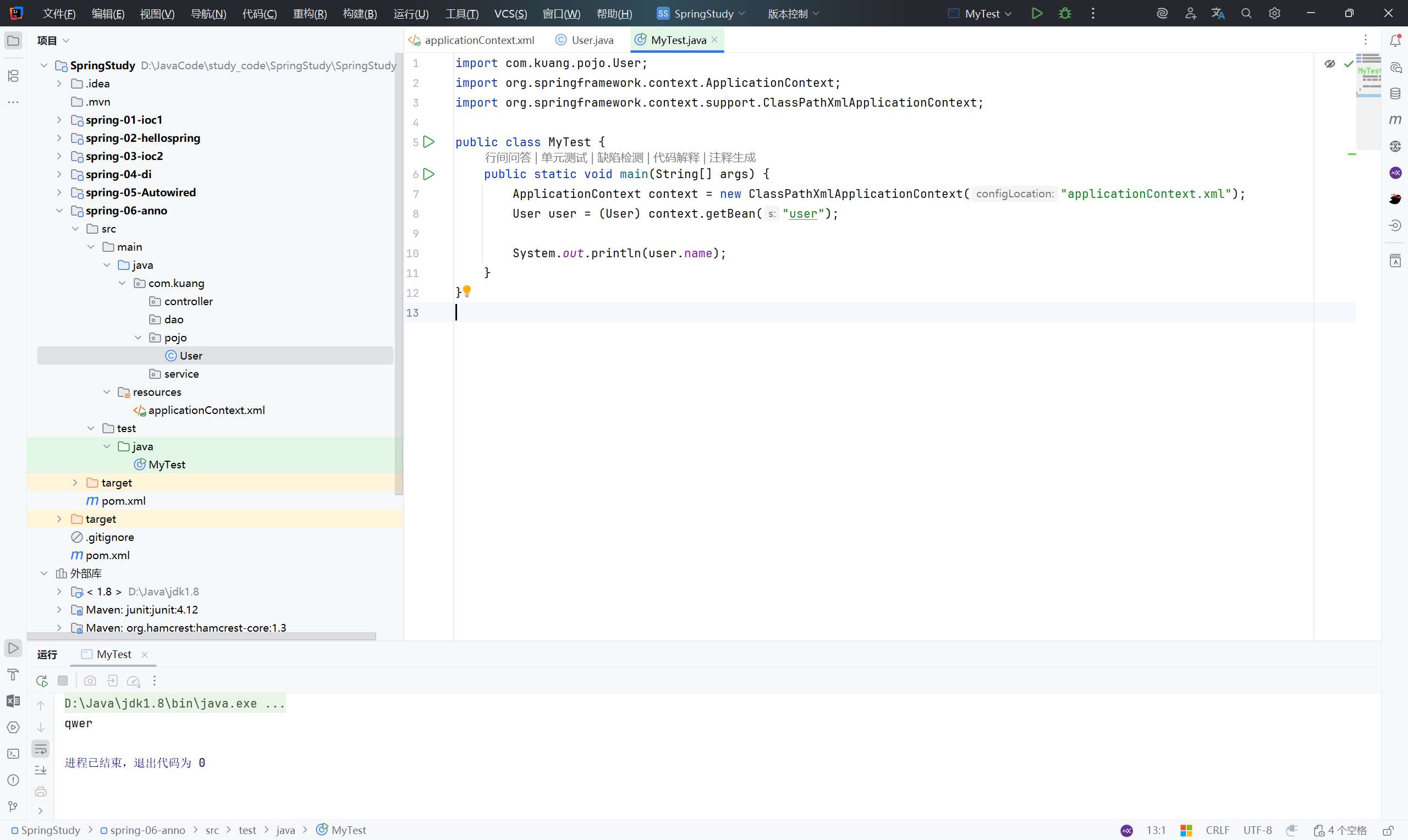Expand the spring-04-di module
The width and height of the screenshot is (1408, 840).
59,174
